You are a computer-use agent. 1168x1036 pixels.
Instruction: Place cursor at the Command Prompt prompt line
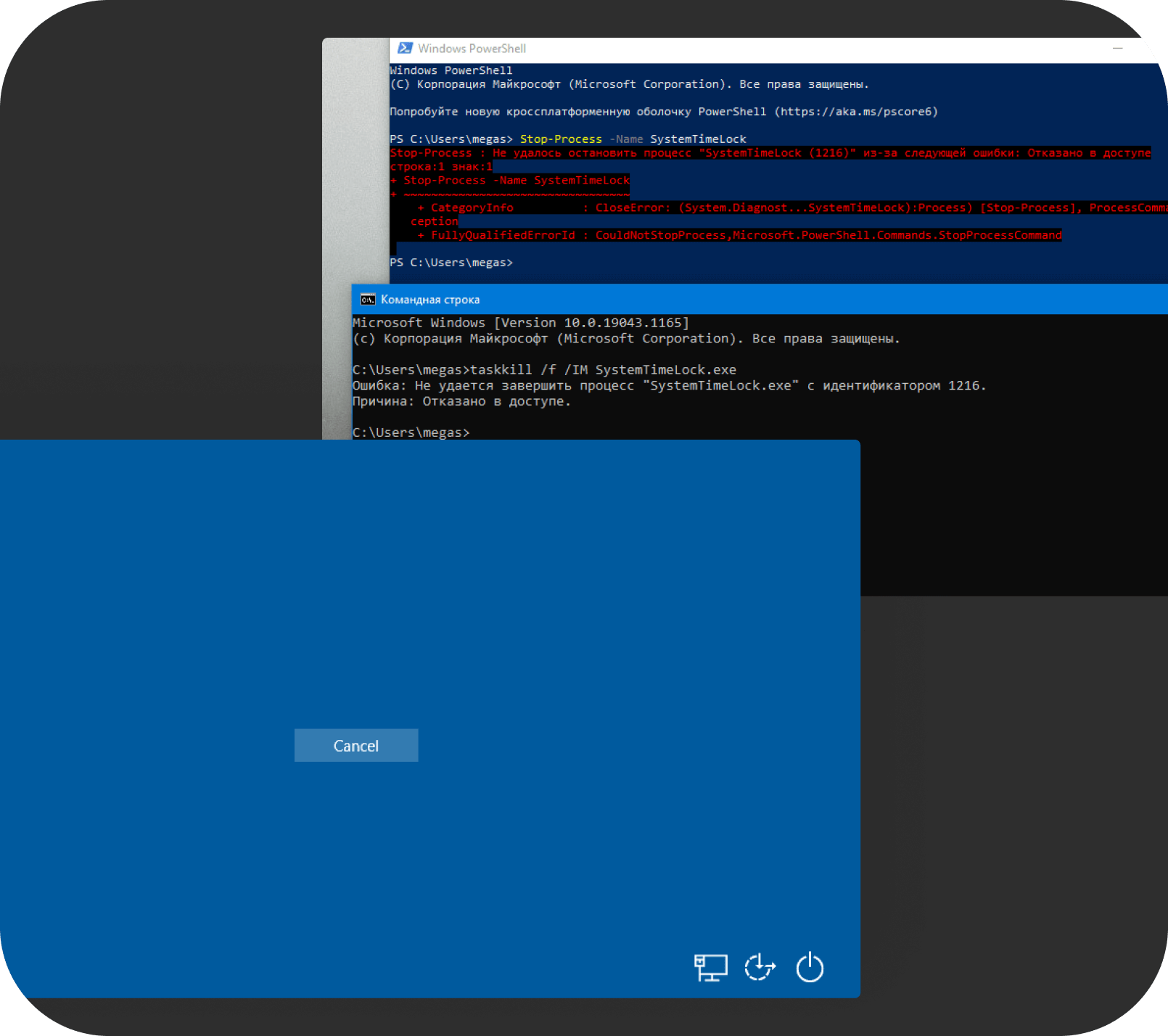(411, 432)
